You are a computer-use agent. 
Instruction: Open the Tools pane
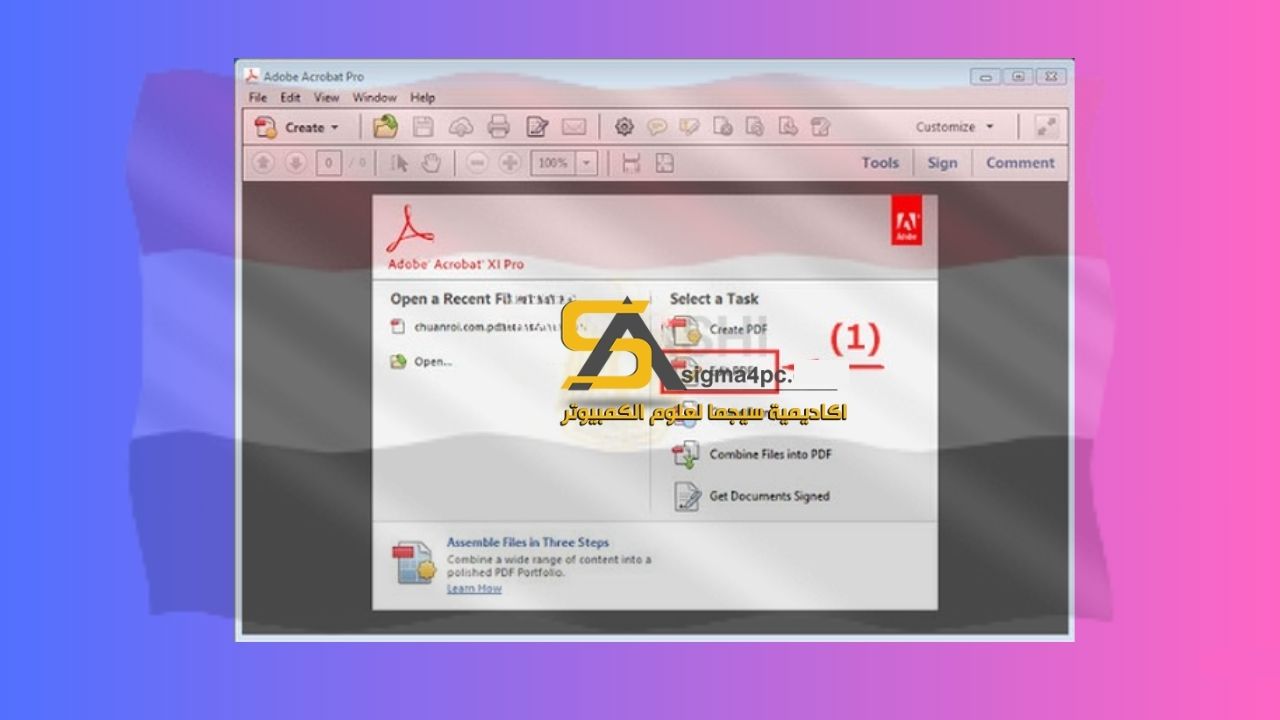pyautogui.click(x=880, y=163)
